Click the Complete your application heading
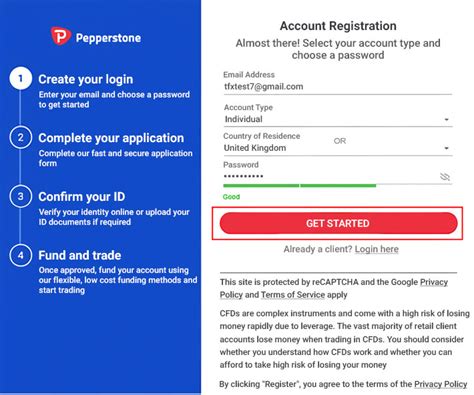 pyautogui.click(x=111, y=138)
